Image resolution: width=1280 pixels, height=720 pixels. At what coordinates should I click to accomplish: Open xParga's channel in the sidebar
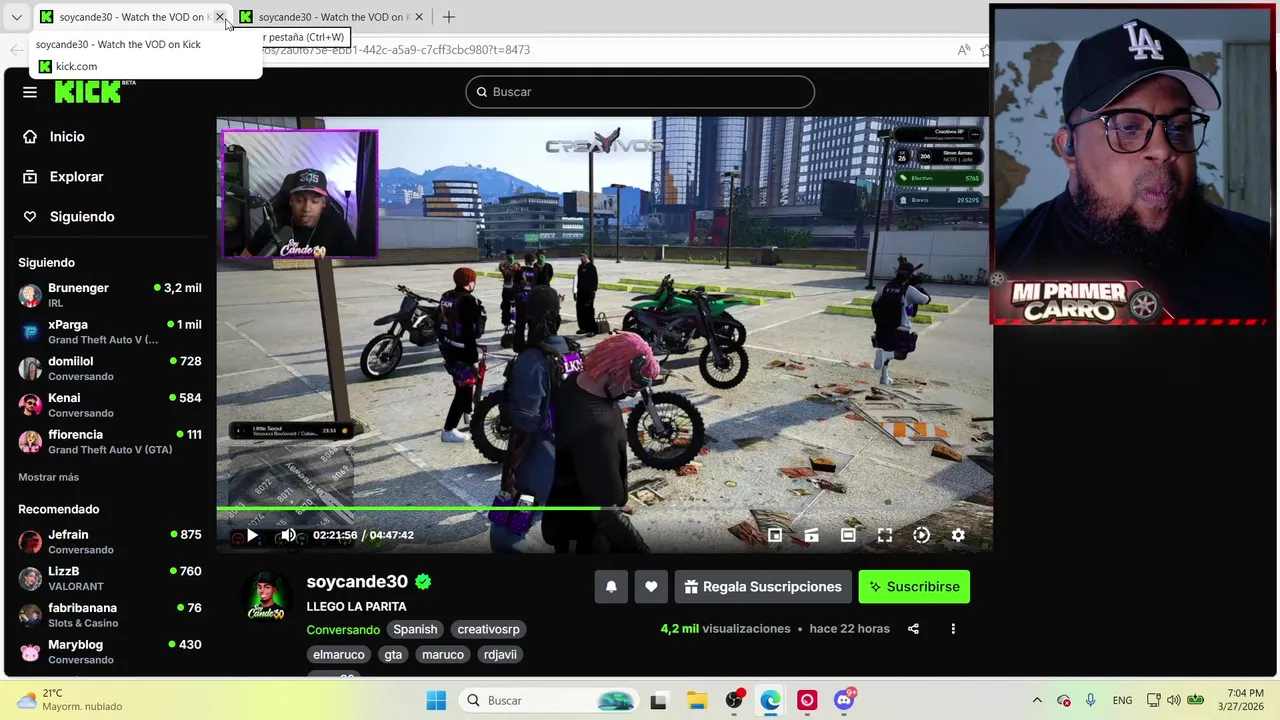(110, 332)
